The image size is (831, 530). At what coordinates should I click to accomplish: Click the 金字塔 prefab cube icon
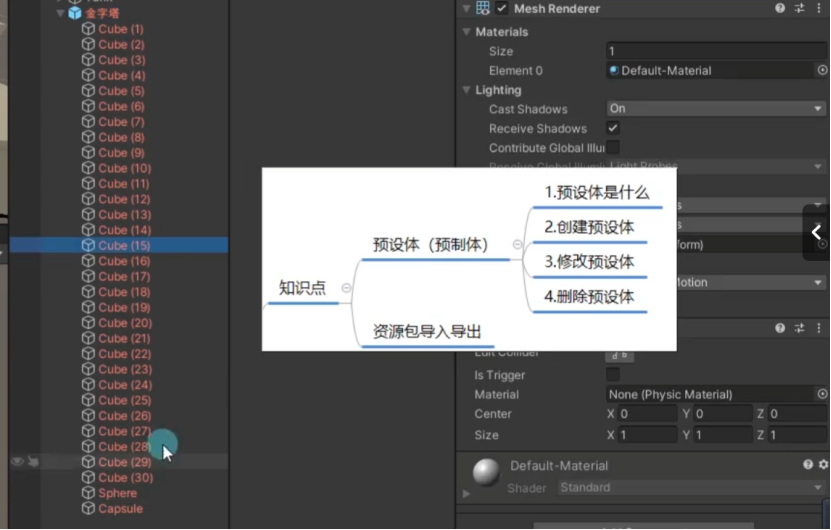coord(75,13)
